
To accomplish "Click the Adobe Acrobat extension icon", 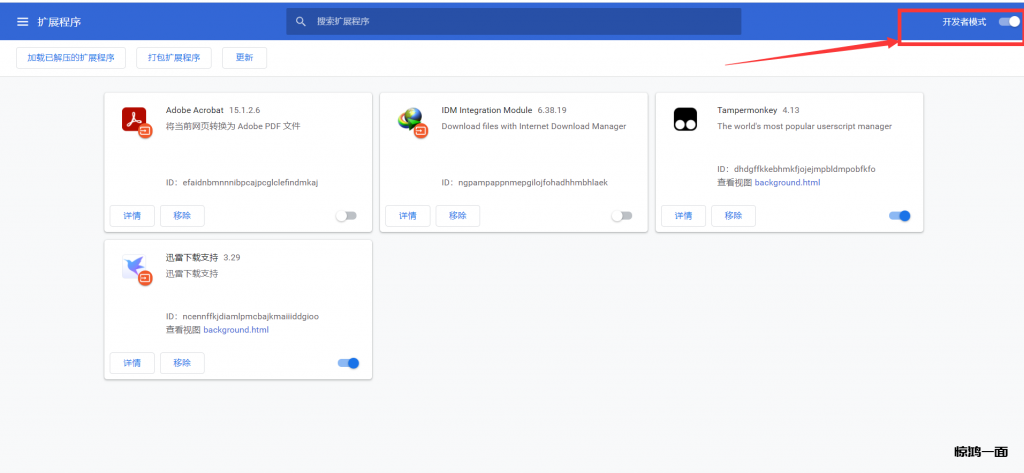I will click(135, 120).
